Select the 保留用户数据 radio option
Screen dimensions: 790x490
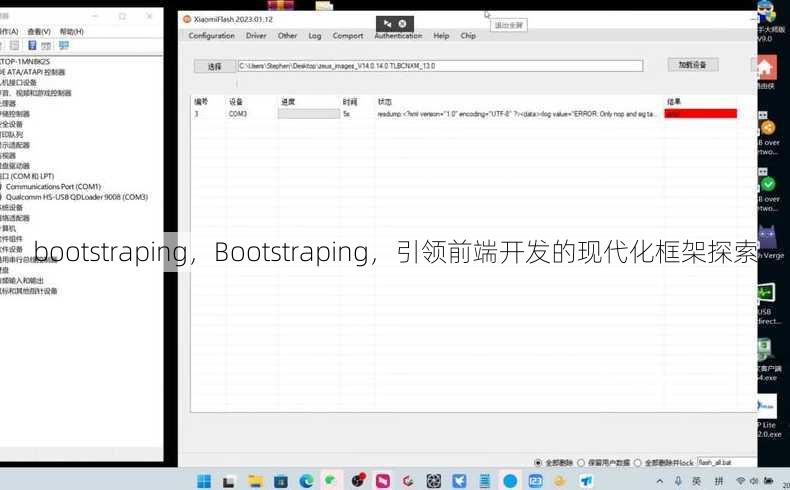581,462
